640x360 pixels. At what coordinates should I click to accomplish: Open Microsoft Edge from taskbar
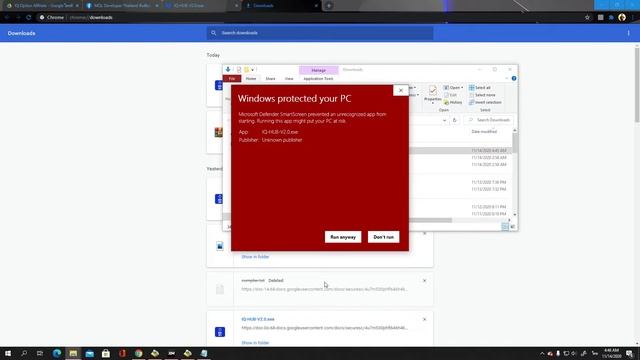(x=57, y=353)
